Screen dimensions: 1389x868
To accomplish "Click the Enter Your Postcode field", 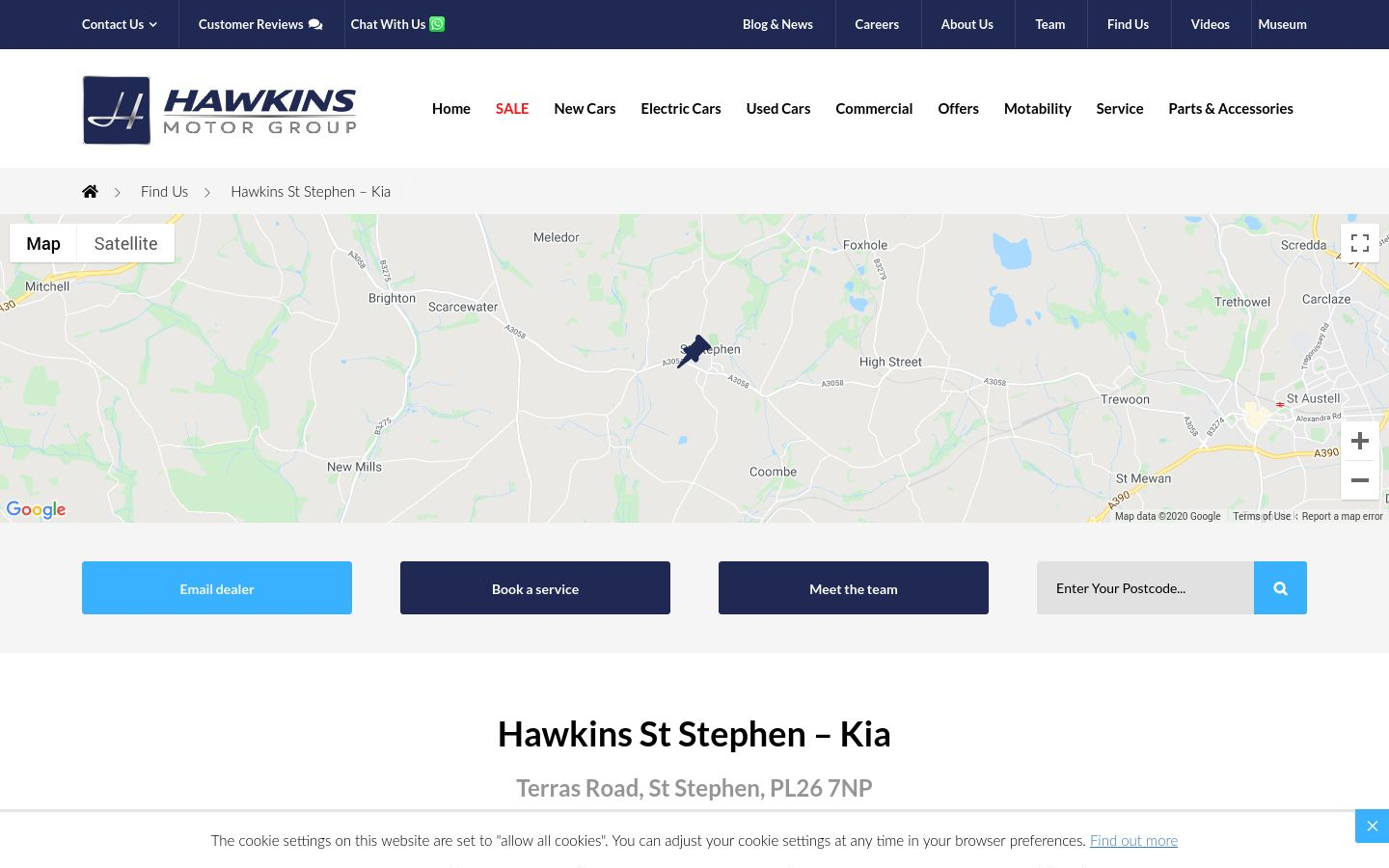I will [x=1145, y=588].
